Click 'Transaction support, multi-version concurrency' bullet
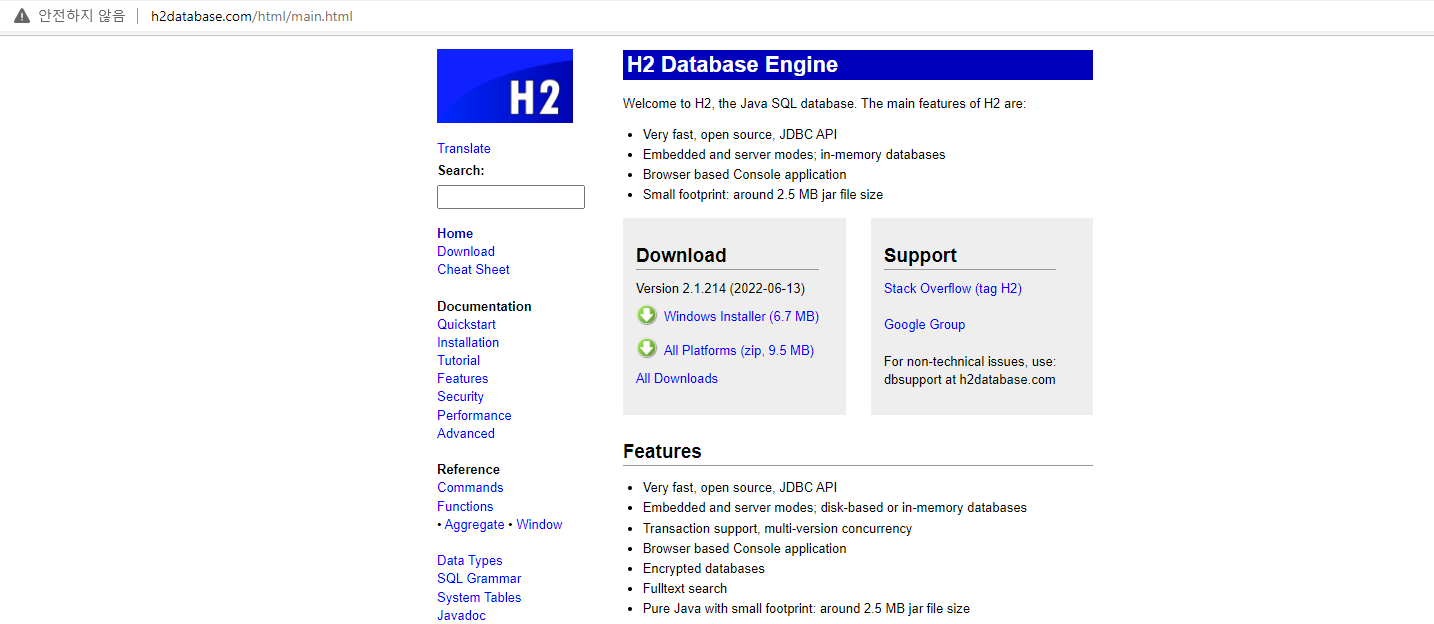The image size is (1434, 624). click(x=777, y=528)
